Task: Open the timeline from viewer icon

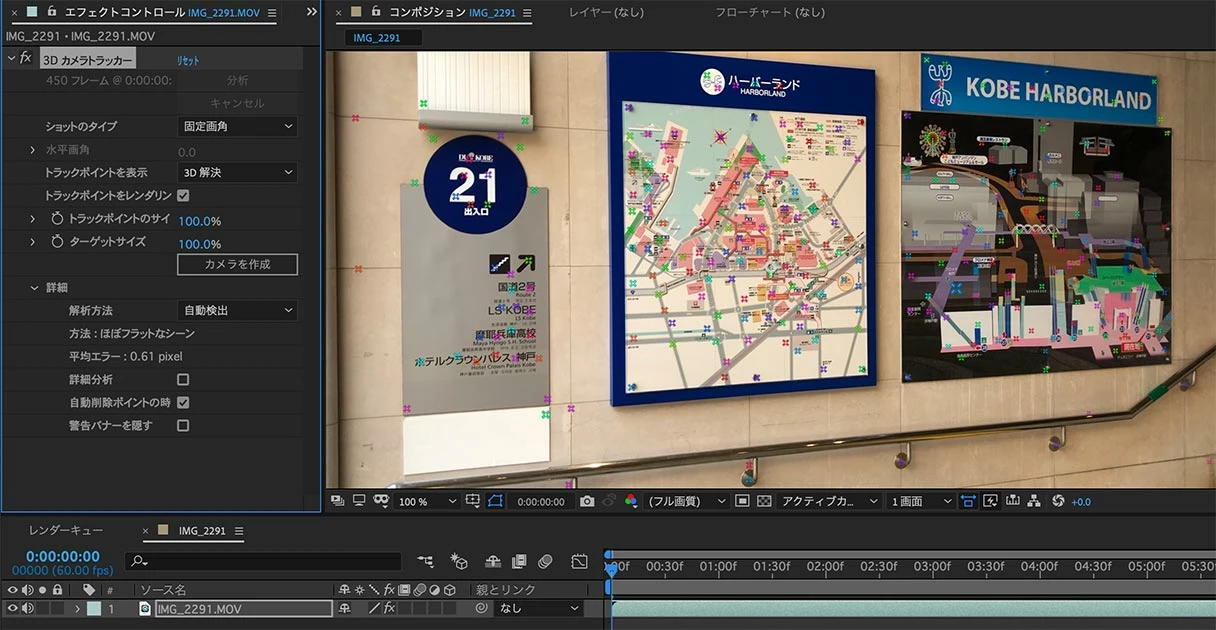Action: 1013,501
